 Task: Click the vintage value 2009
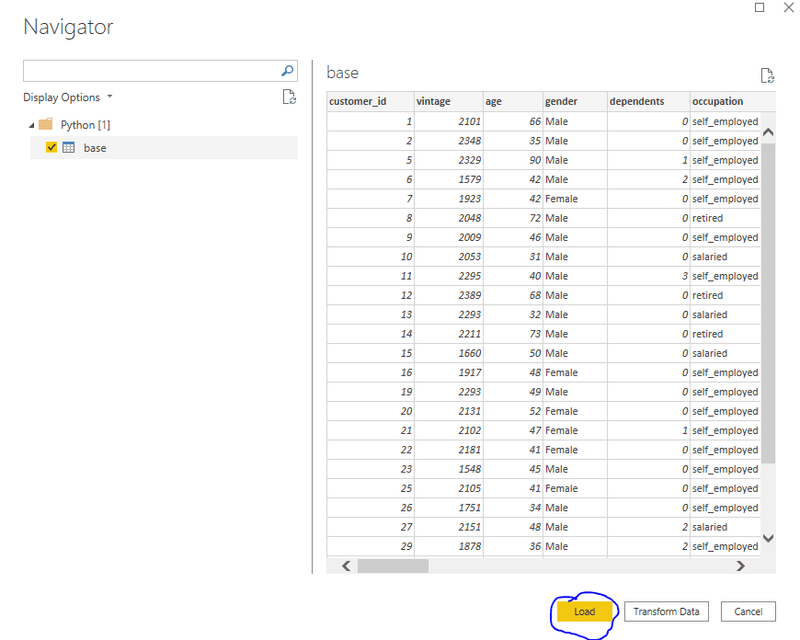(469, 237)
